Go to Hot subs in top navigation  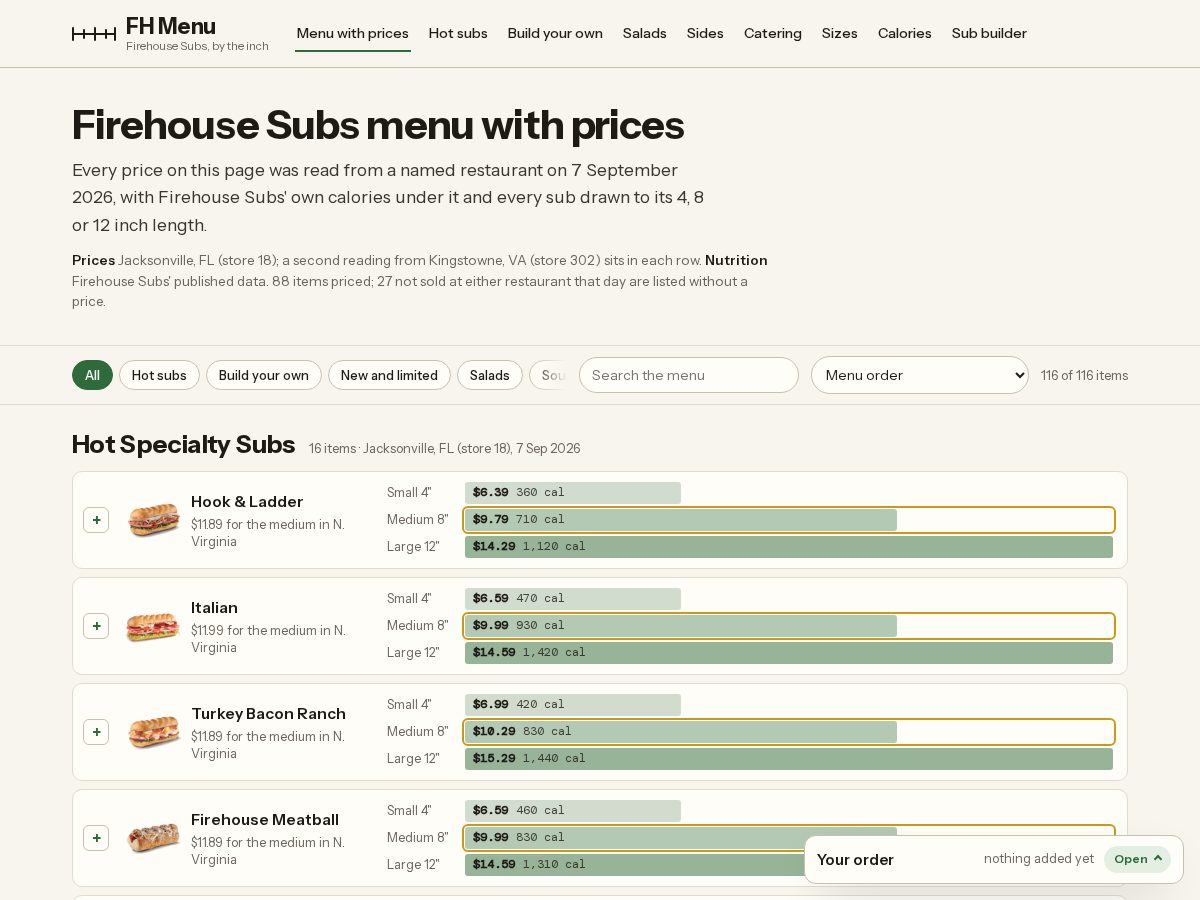click(x=458, y=33)
